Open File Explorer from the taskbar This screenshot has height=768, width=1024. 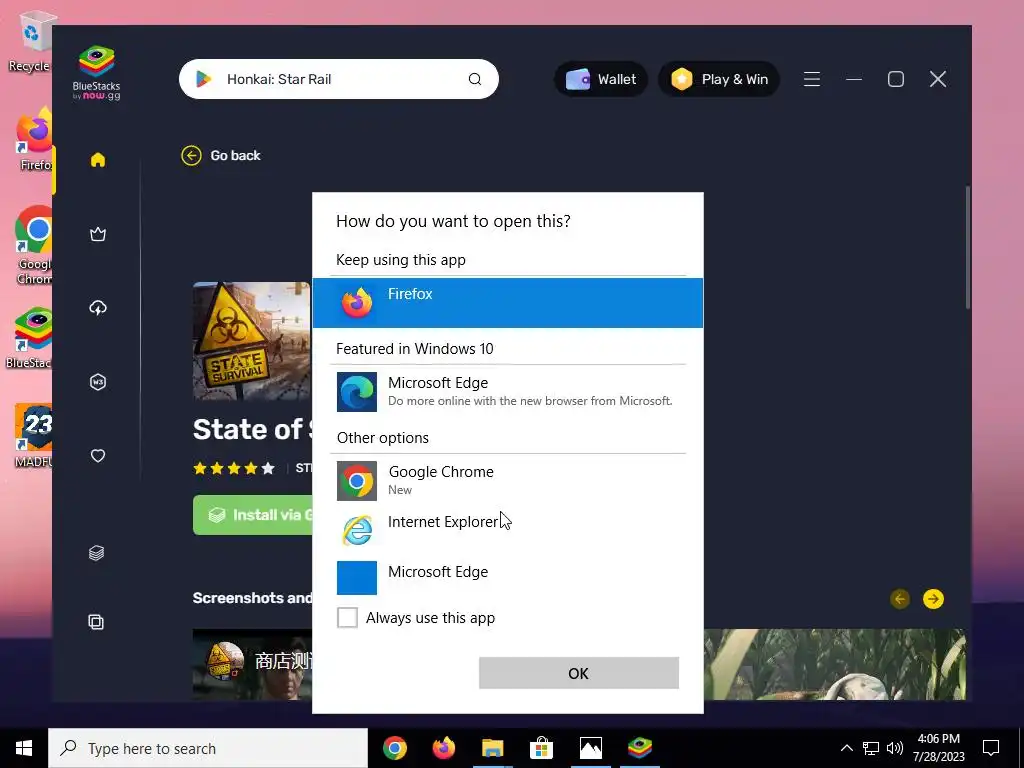pos(493,748)
